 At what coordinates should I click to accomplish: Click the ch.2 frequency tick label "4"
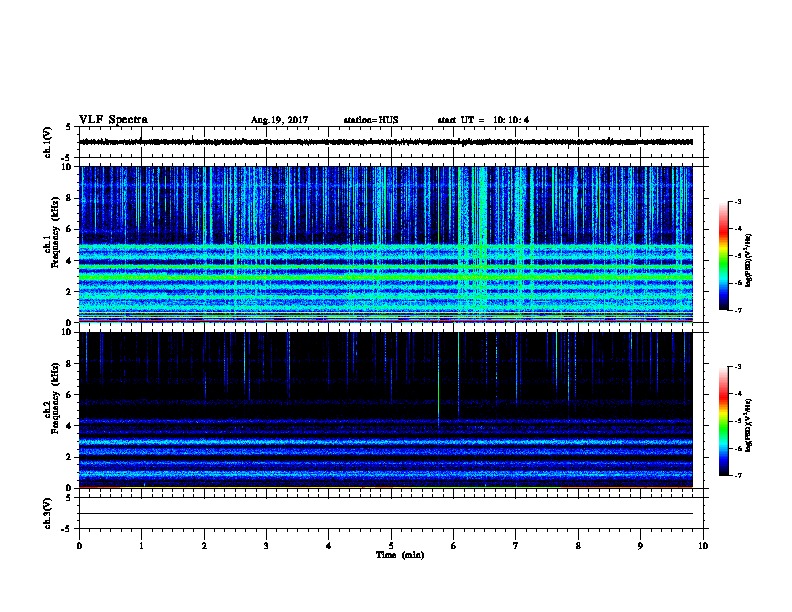click(70, 426)
